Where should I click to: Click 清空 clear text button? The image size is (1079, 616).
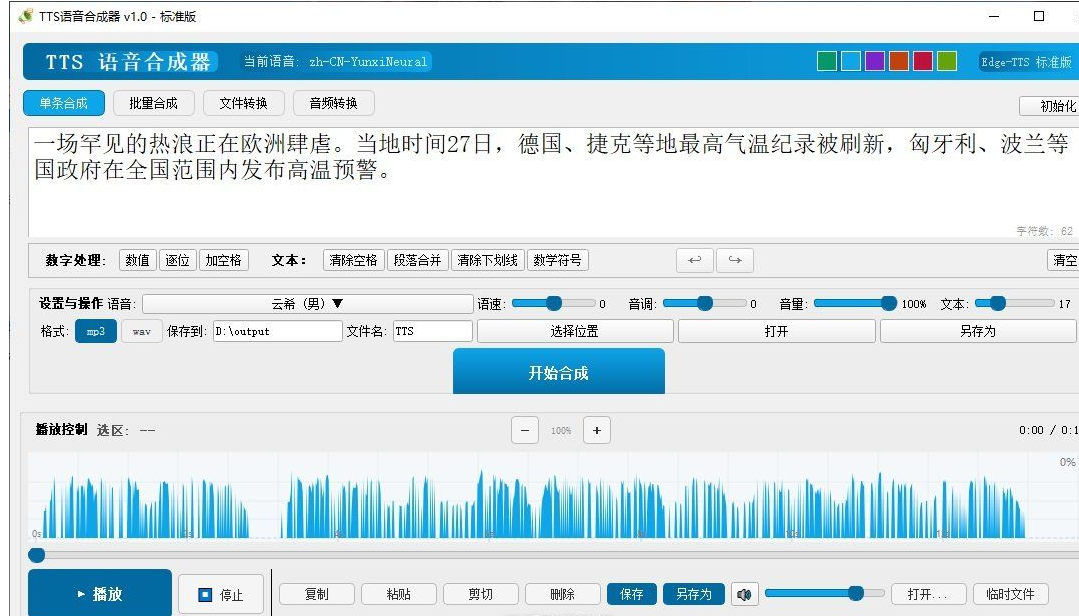click(x=1062, y=260)
